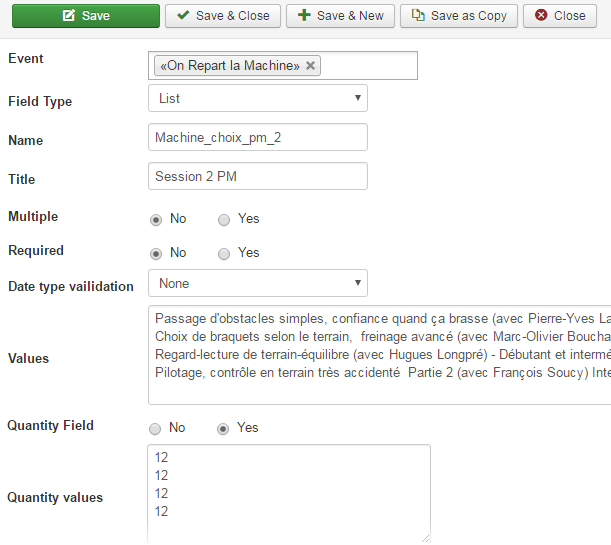The height and width of the screenshot is (545, 611).
Task: Select Yes for the Multiple option
Action: tap(224, 219)
